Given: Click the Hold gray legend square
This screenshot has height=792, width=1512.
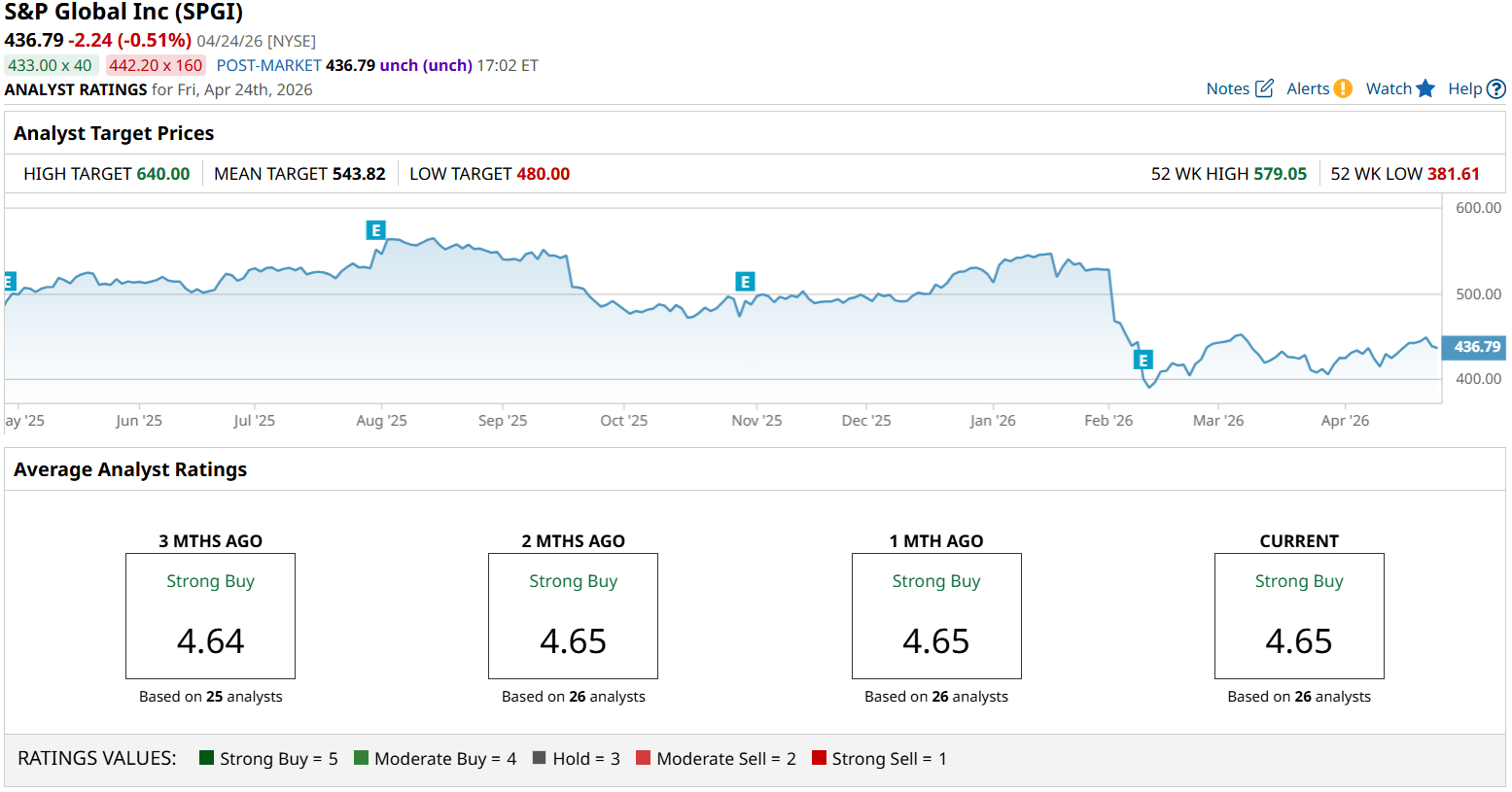Looking at the screenshot, I should coord(540,758).
